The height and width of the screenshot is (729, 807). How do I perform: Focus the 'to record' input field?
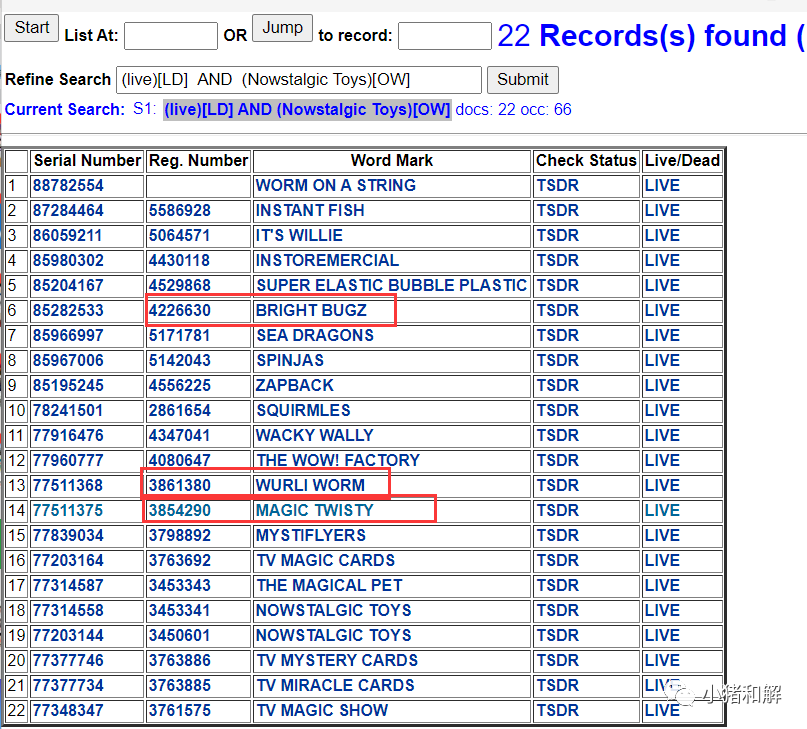(445, 36)
